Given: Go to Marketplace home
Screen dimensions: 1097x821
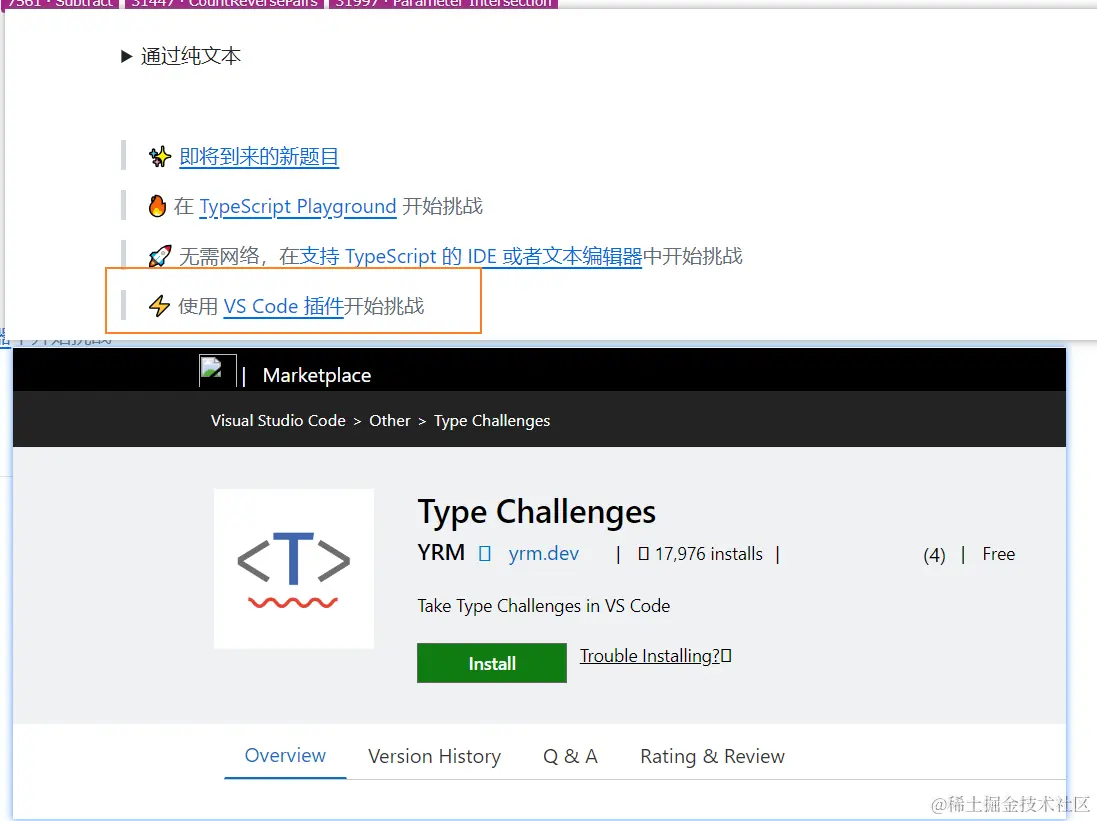Looking at the screenshot, I should (x=317, y=375).
